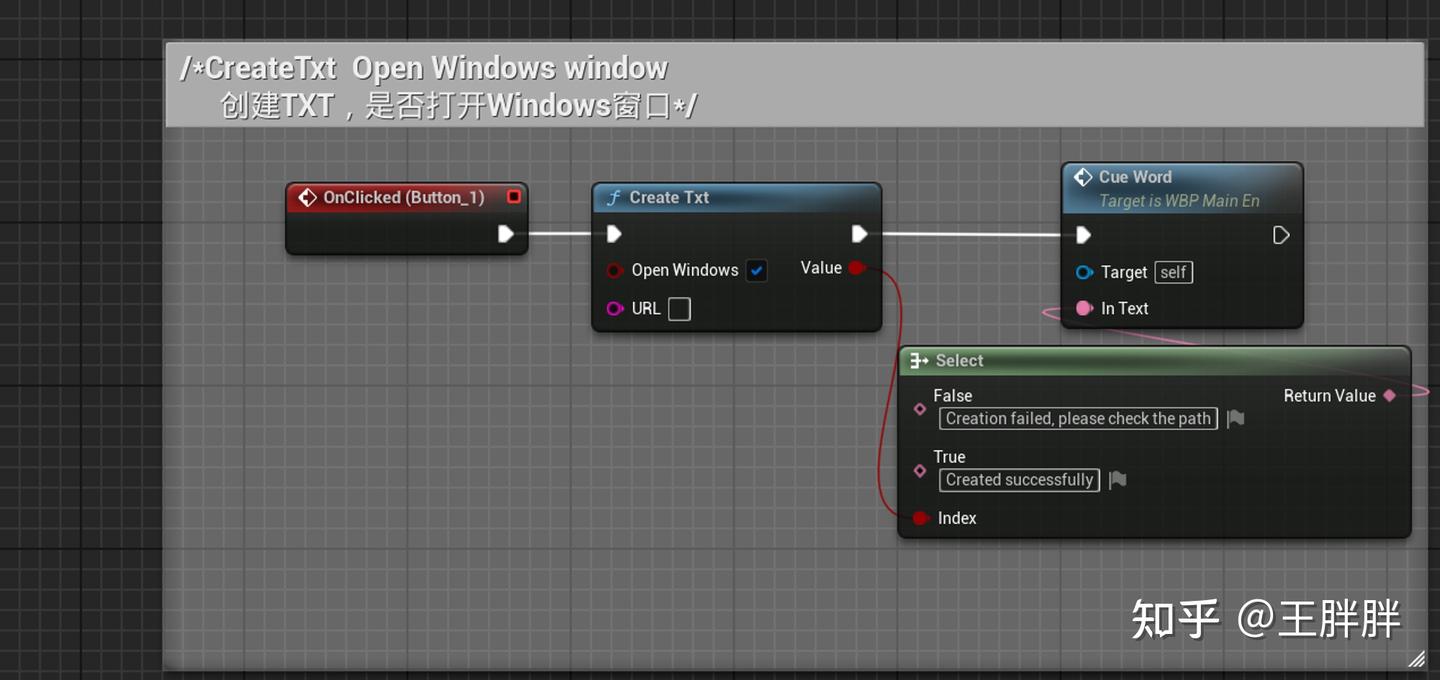
Task: Click the True option pin on Select node
Action: [x=920, y=470]
